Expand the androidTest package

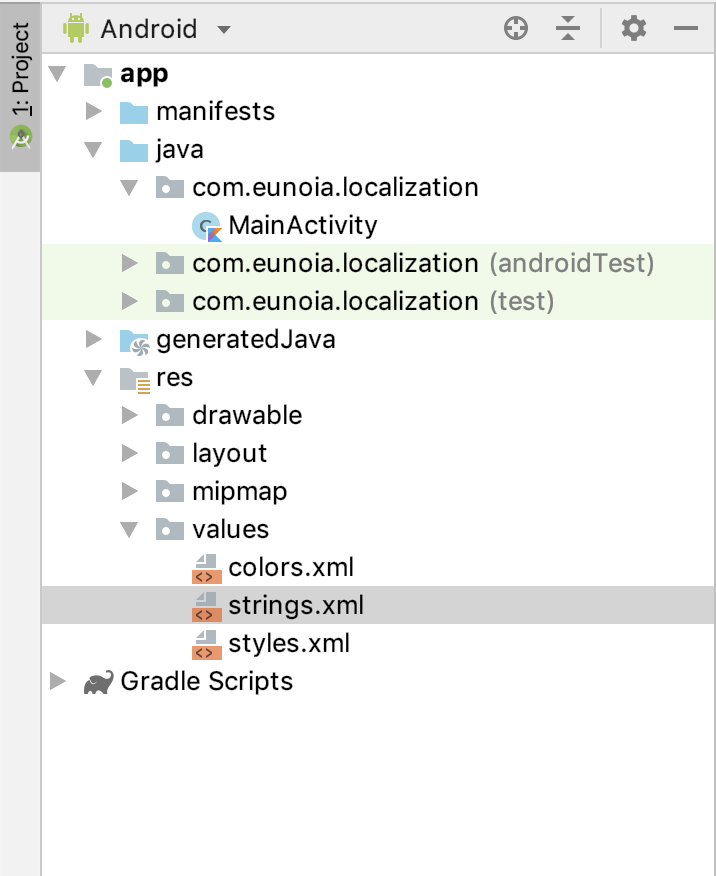[x=130, y=263]
